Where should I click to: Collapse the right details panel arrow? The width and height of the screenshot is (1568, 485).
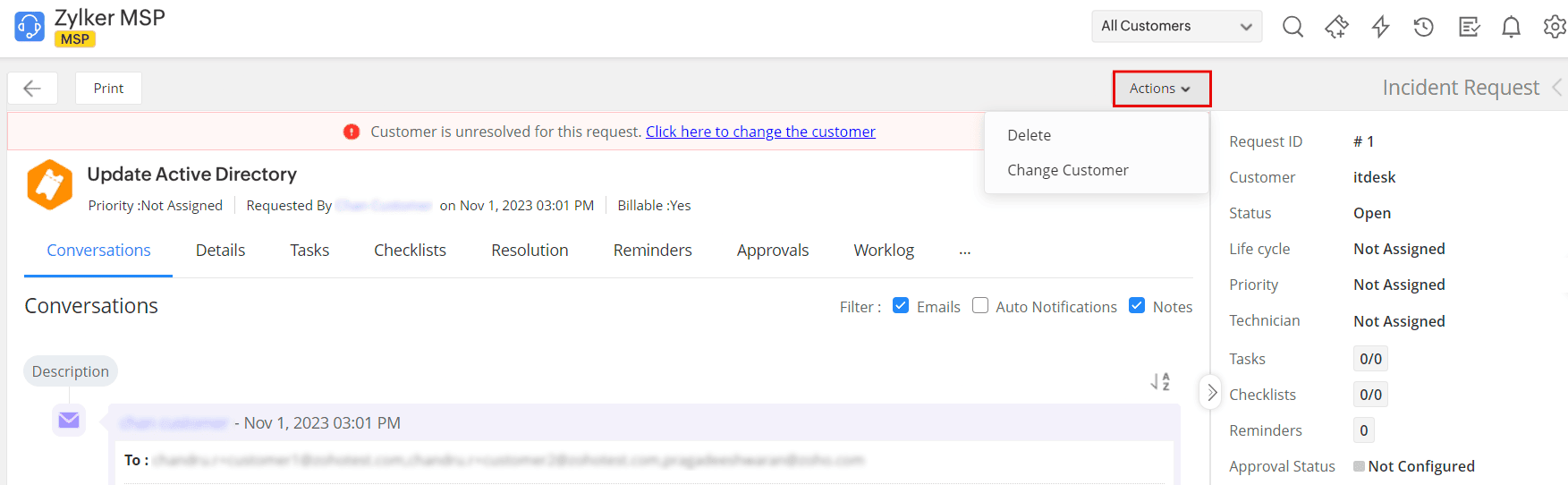(1211, 393)
